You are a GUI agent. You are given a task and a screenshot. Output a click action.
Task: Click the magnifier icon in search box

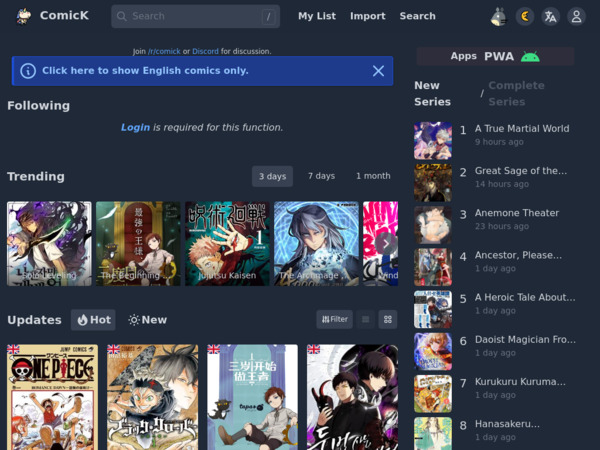click(122, 16)
